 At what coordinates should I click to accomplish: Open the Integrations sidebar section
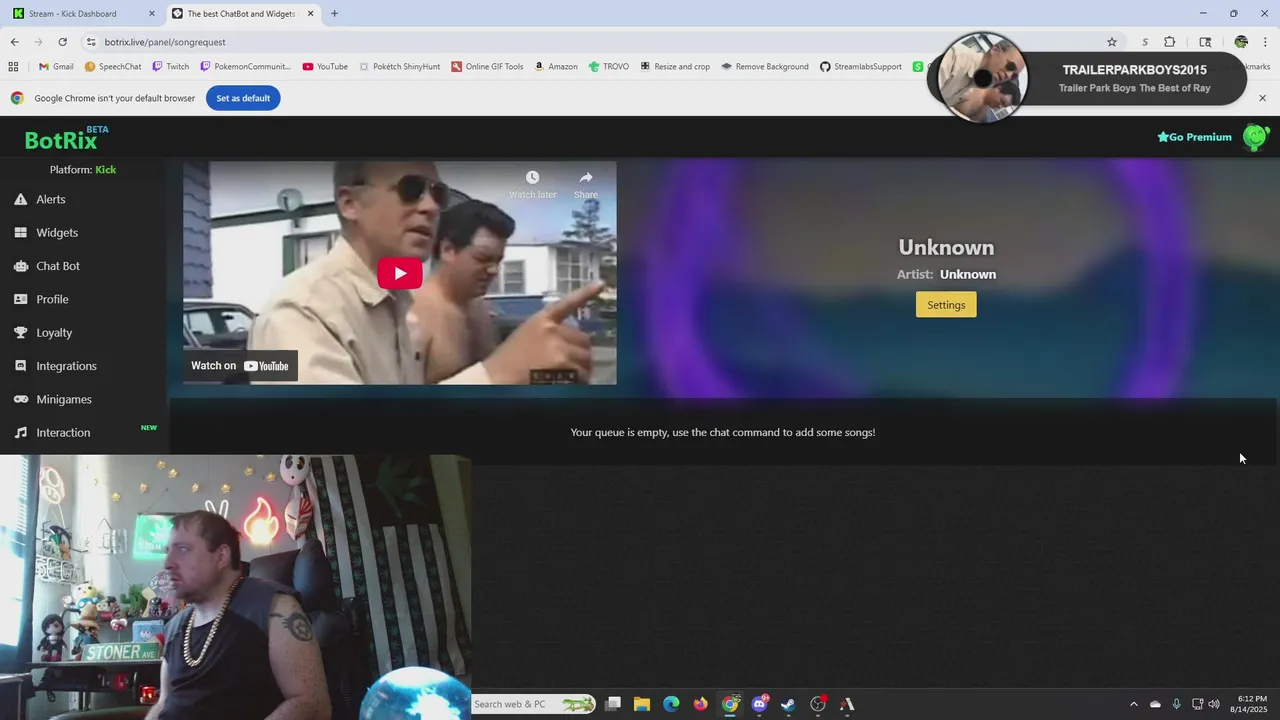coord(55,366)
